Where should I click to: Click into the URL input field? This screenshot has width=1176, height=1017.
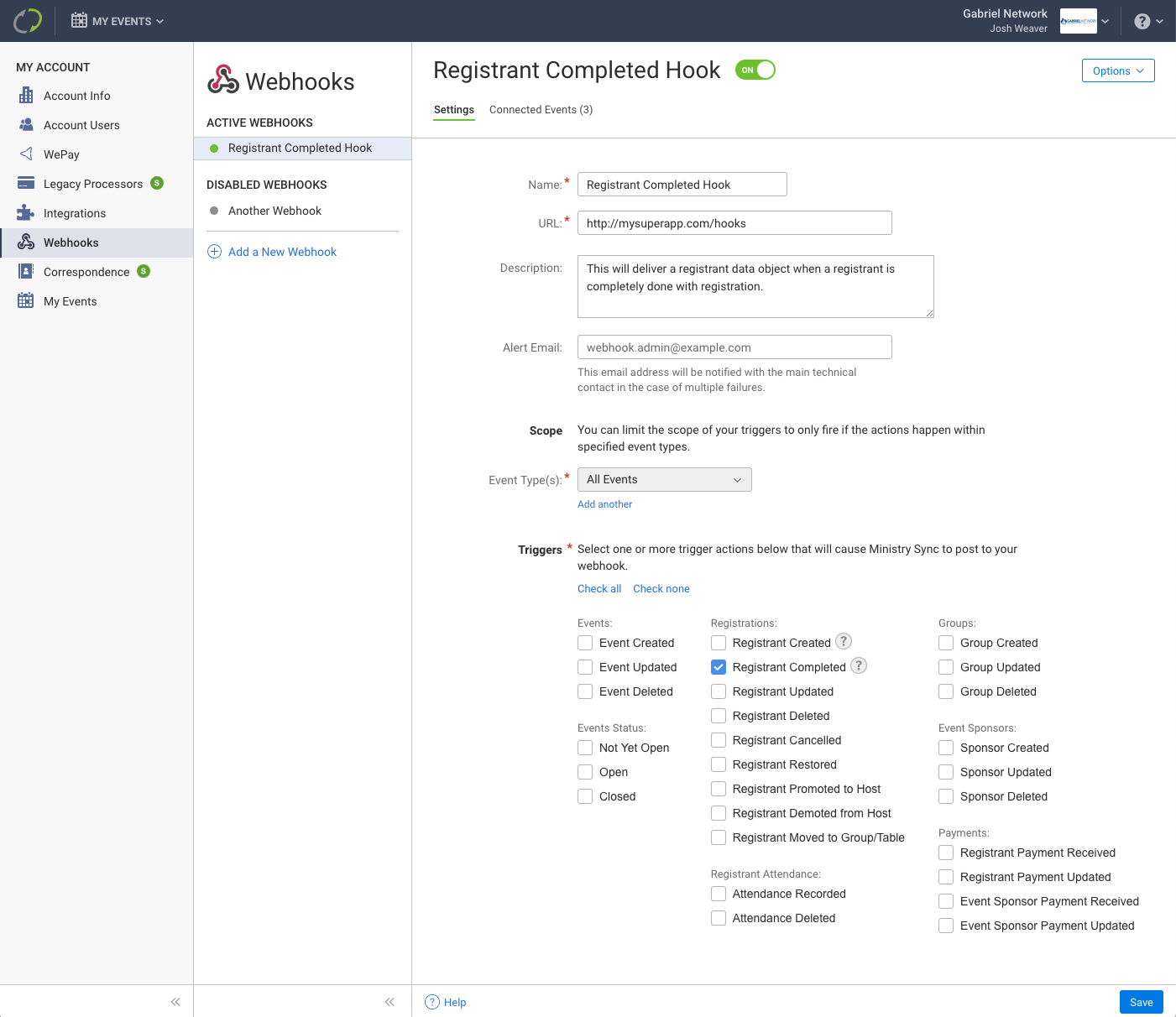(x=734, y=223)
